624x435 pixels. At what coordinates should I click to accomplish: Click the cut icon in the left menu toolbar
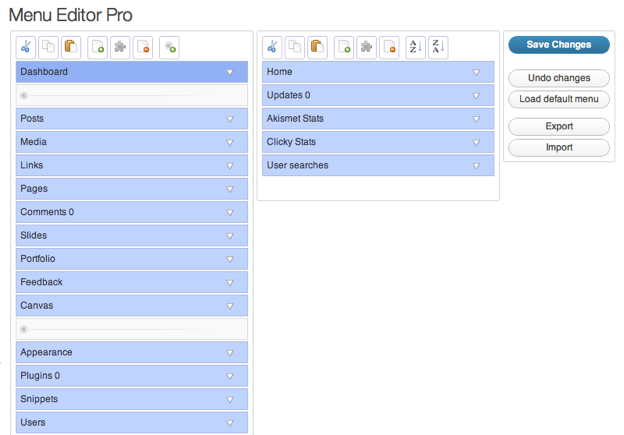[26, 47]
